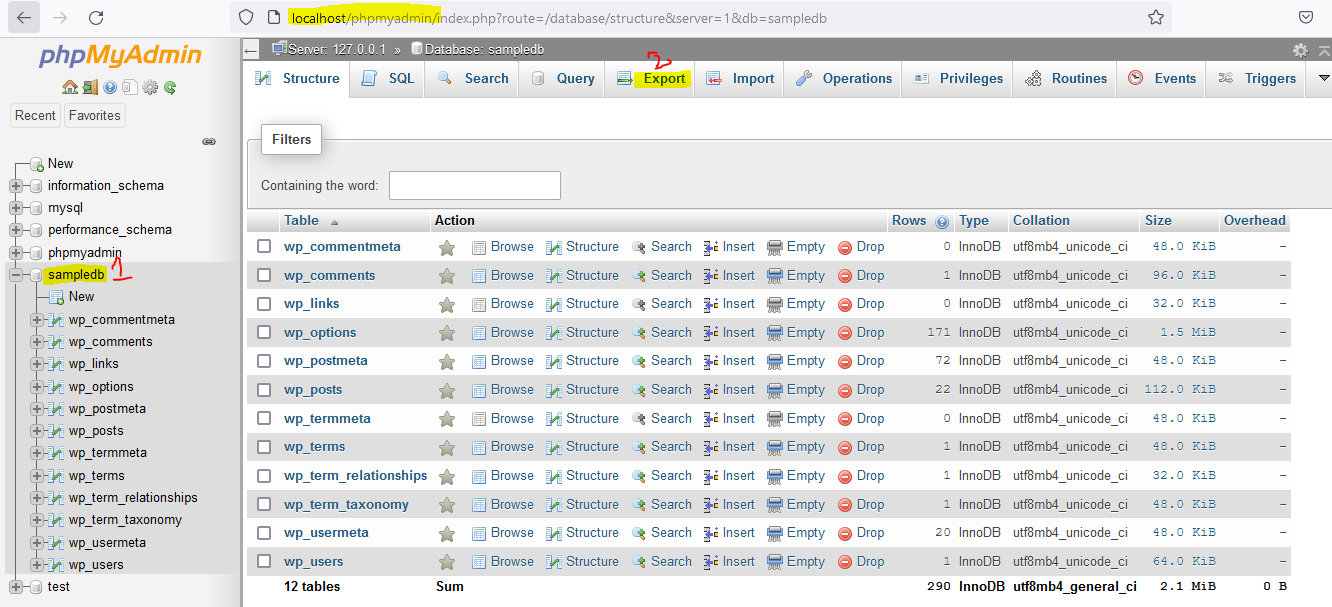Browse the wp_posts table
Viewport: 1332px width, 607px height.
point(503,390)
